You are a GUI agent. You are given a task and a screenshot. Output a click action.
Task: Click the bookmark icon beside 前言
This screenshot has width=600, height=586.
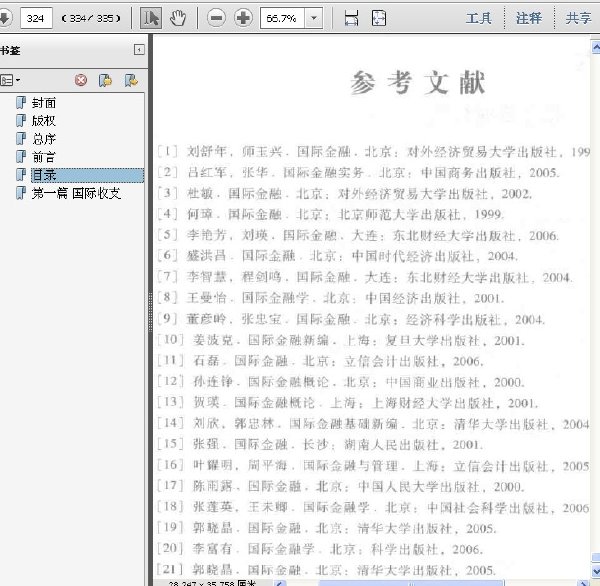pyautogui.click(x=21, y=157)
